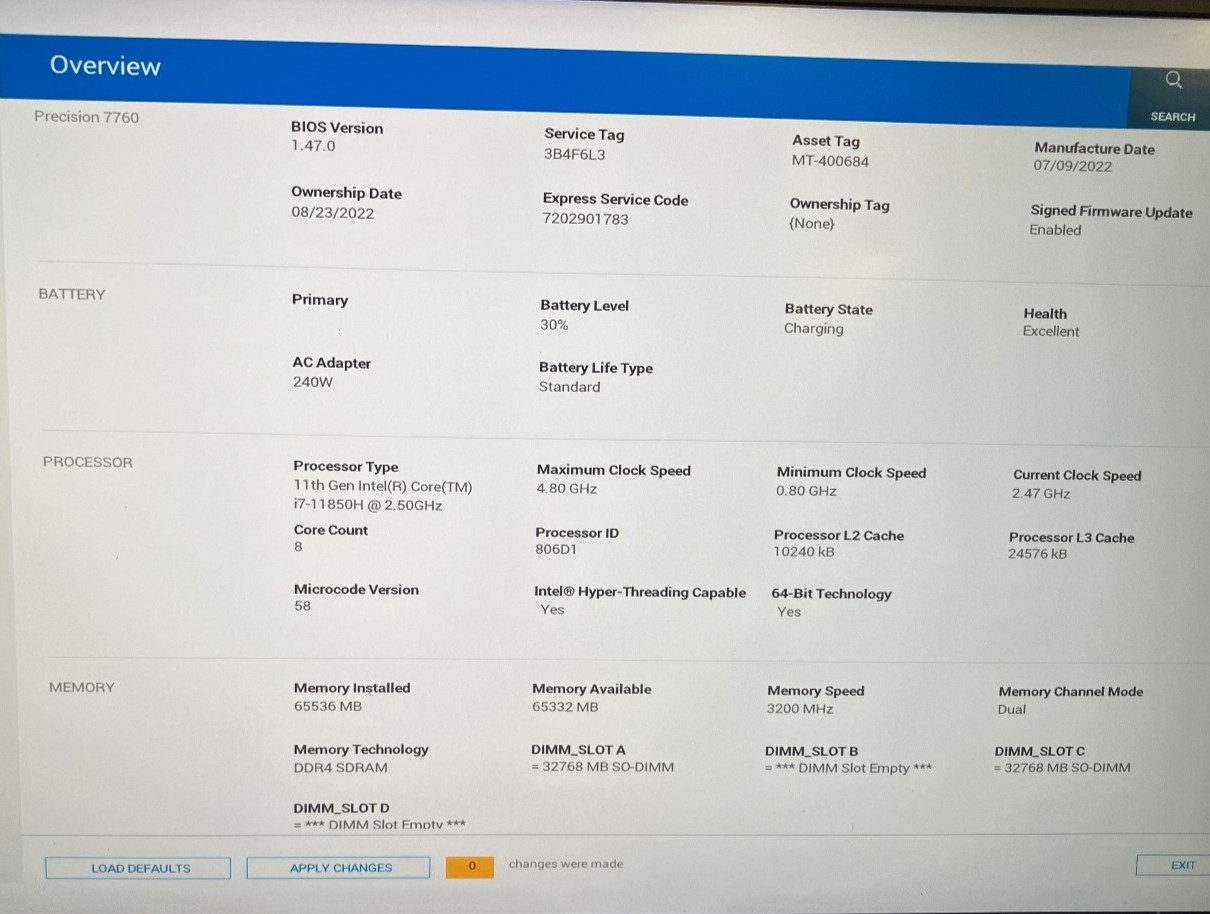Select Service Tag value 3B4F6L3

tap(574, 154)
